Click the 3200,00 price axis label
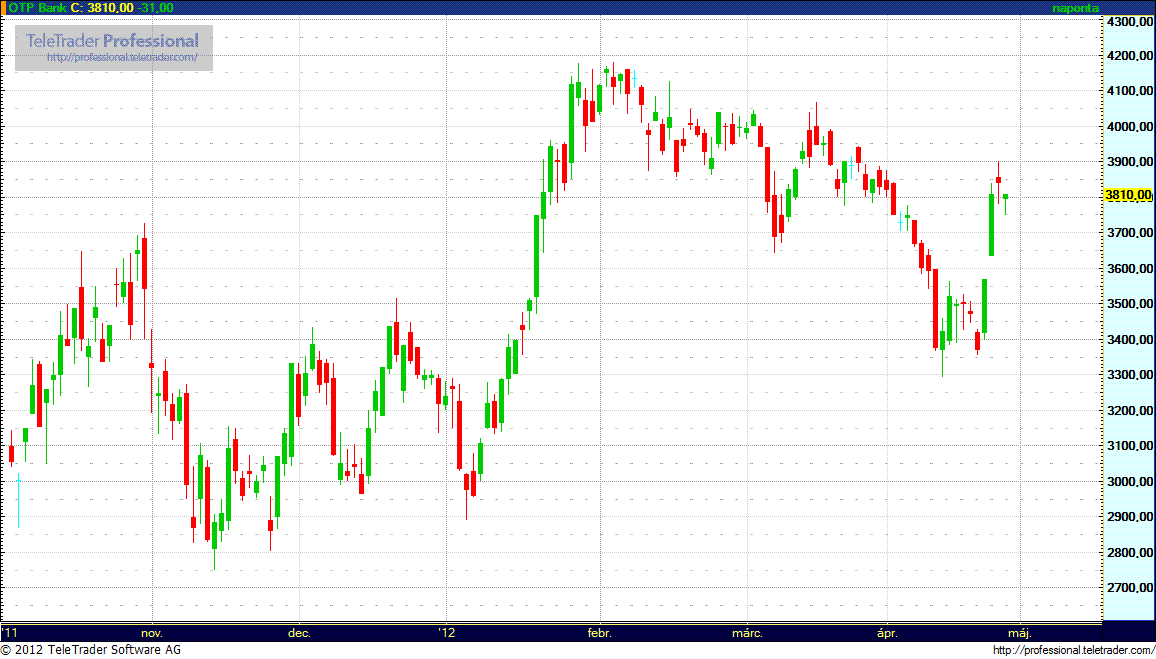Viewport: 1156px width, 659px height. [1128, 410]
